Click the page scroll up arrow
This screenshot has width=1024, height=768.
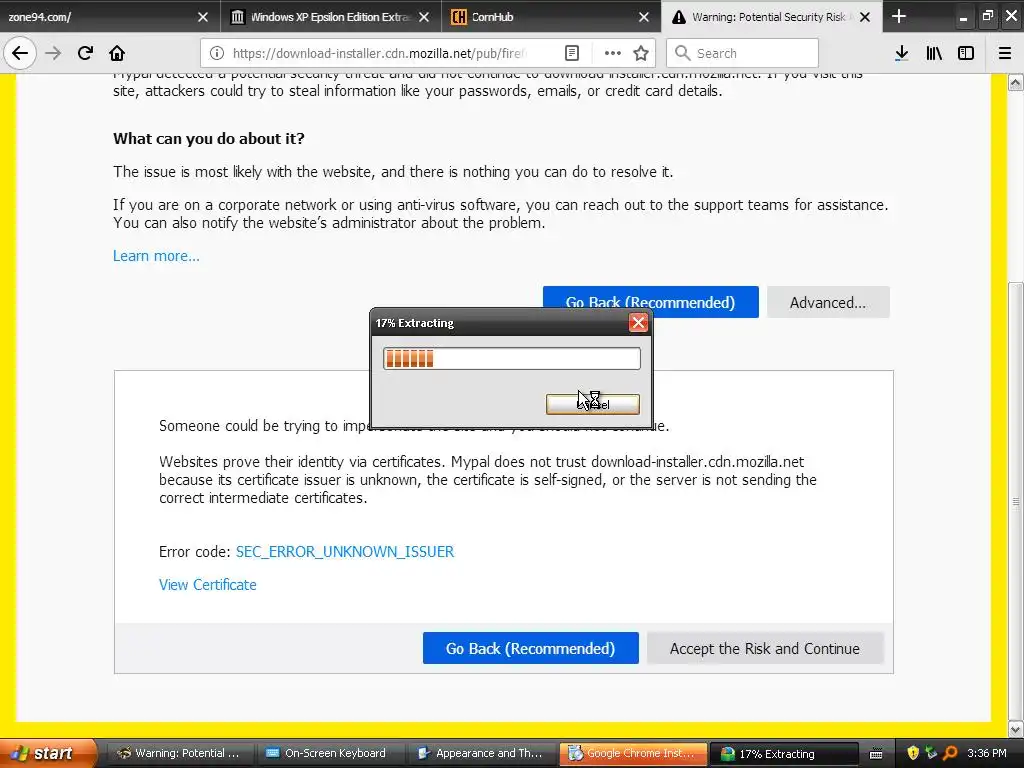pyautogui.click(x=1016, y=82)
